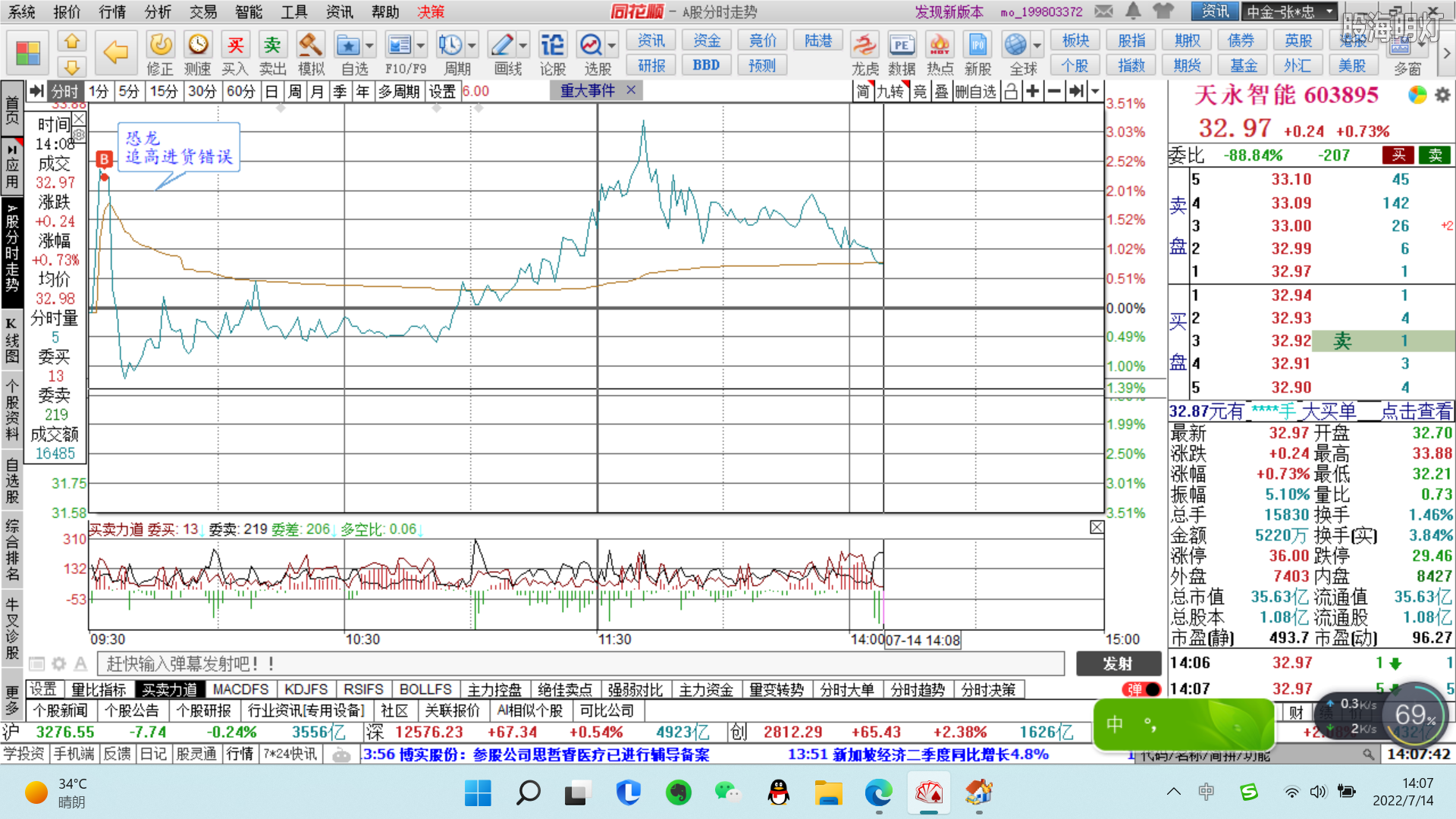Open the 自选 watchlist folder icon

click(x=347, y=45)
